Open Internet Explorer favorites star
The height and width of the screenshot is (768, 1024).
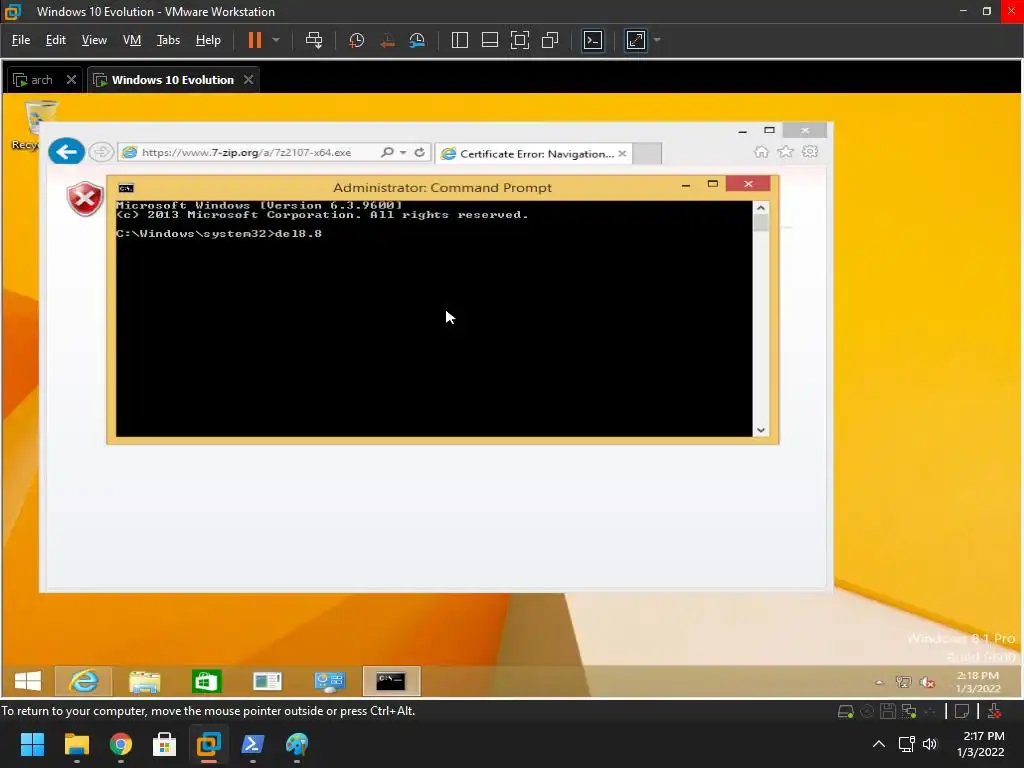coord(786,152)
